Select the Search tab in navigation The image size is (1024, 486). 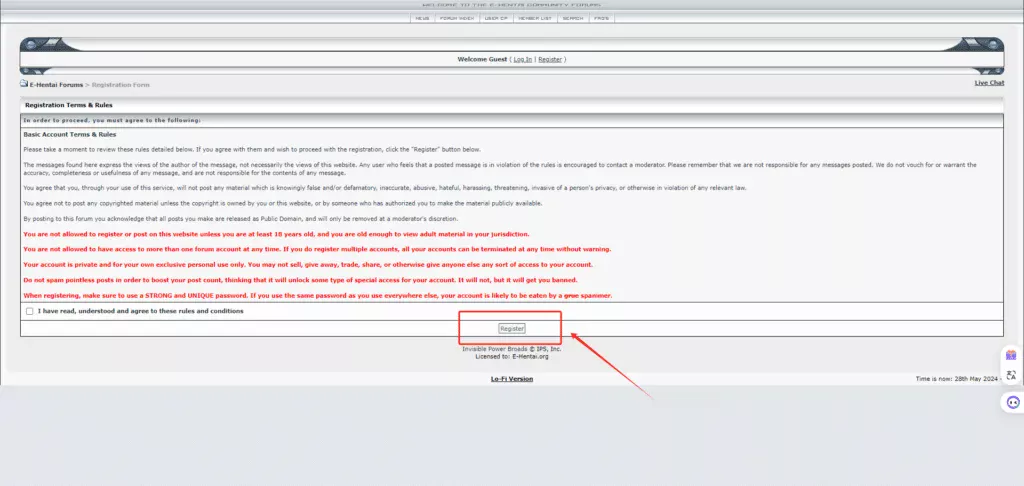(573, 18)
